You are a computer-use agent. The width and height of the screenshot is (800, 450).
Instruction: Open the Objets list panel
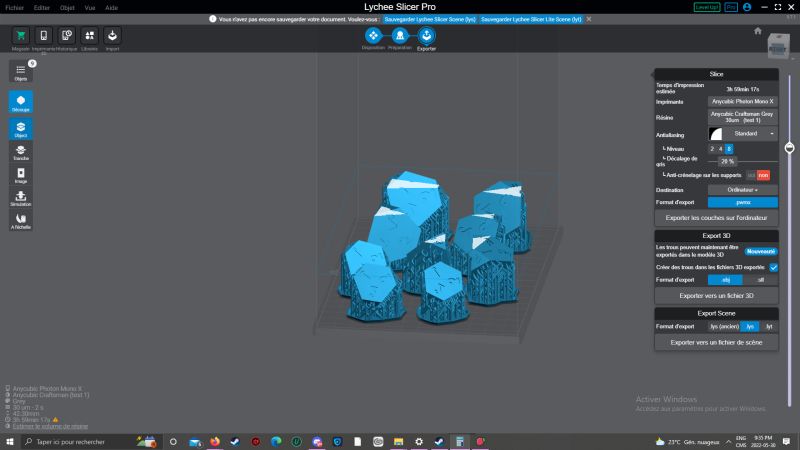tap(21, 71)
